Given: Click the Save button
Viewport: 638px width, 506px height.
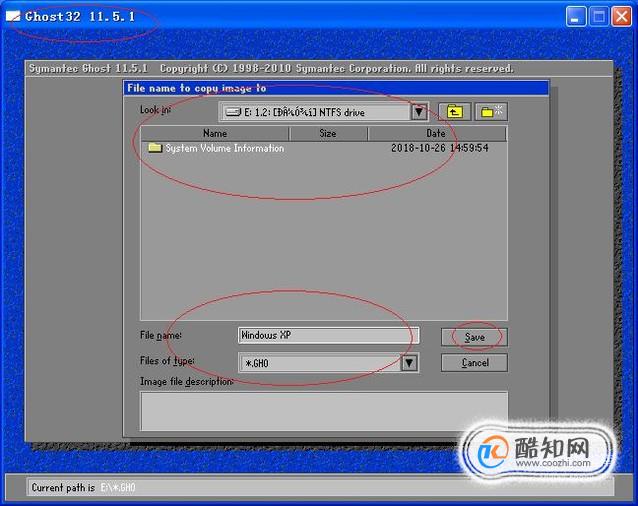Looking at the screenshot, I should 474,337.
